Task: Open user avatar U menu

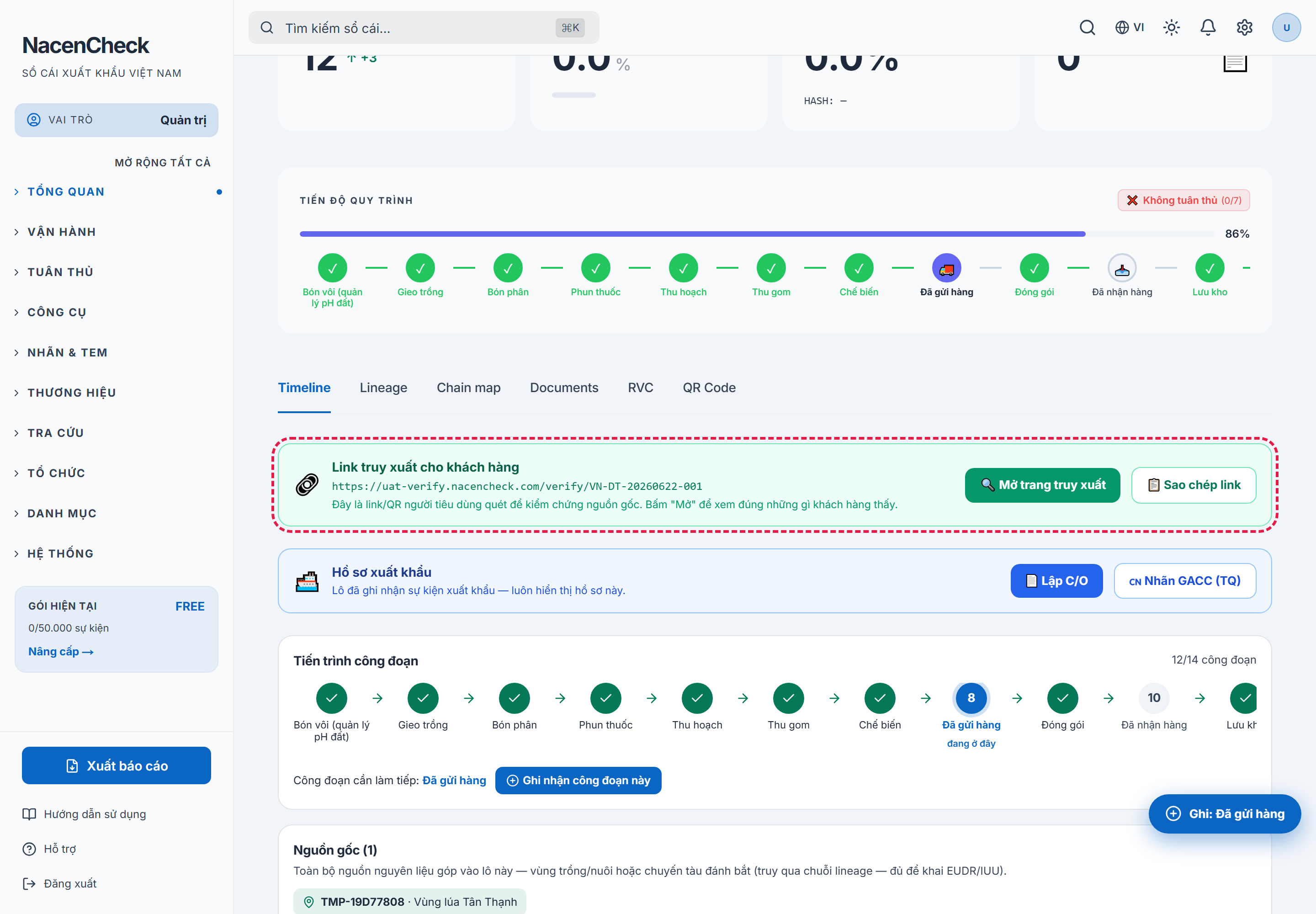Action: coord(1286,27)
